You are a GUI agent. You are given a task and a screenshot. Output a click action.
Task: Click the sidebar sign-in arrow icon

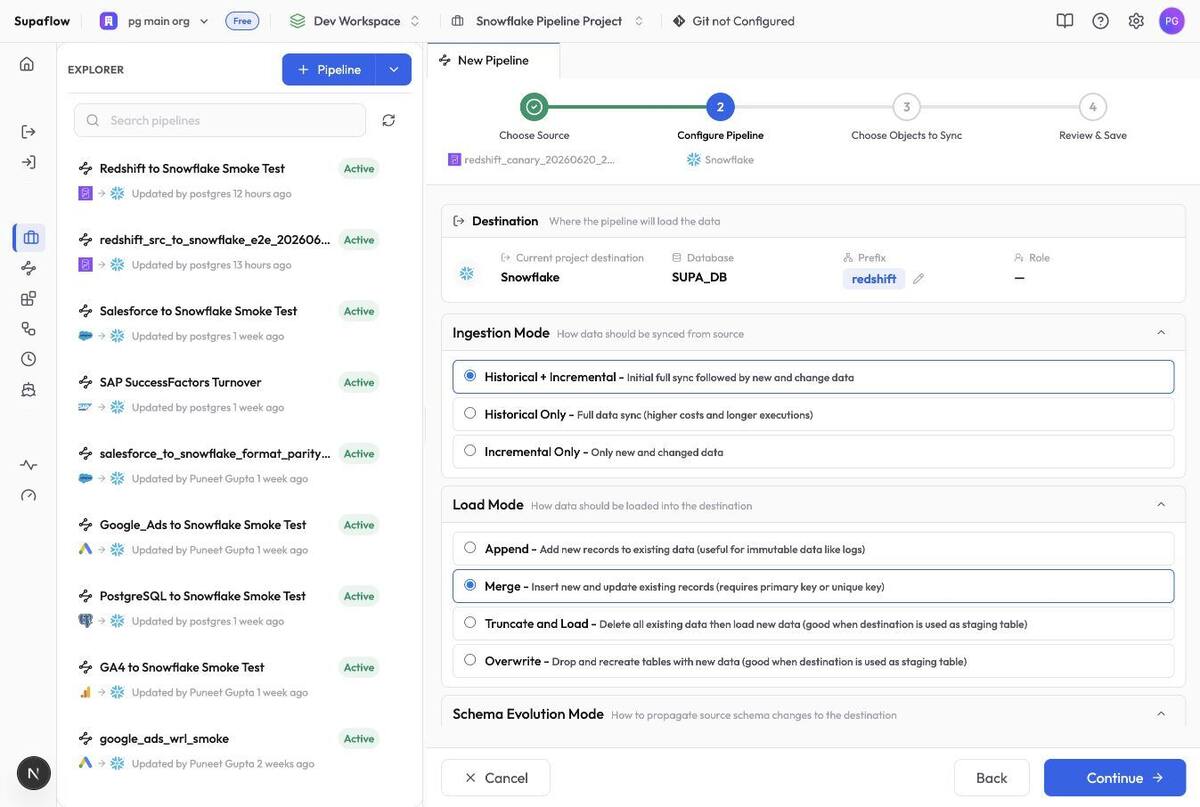28,162
